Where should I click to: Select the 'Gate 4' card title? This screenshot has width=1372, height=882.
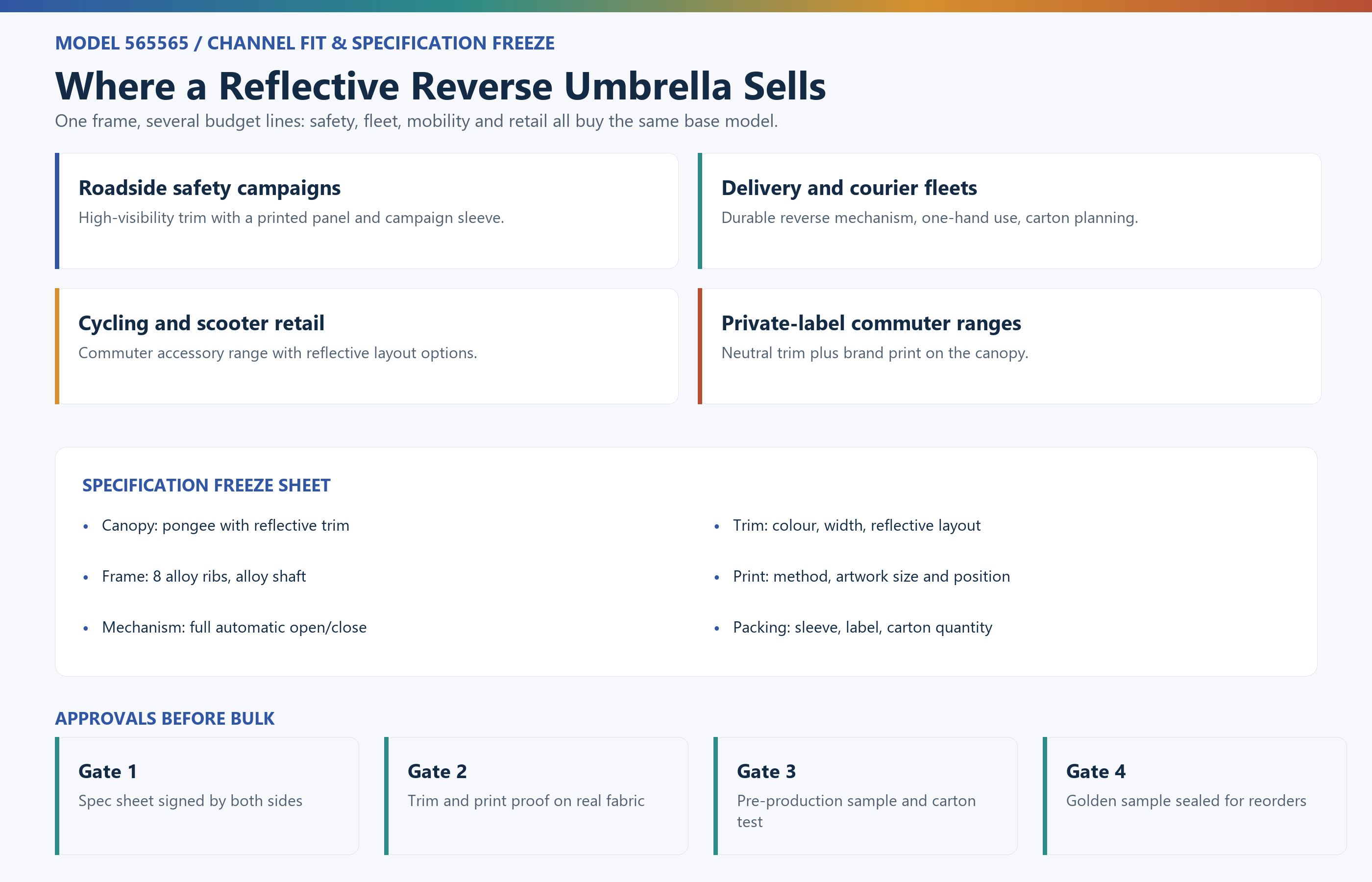point(1096,771)
